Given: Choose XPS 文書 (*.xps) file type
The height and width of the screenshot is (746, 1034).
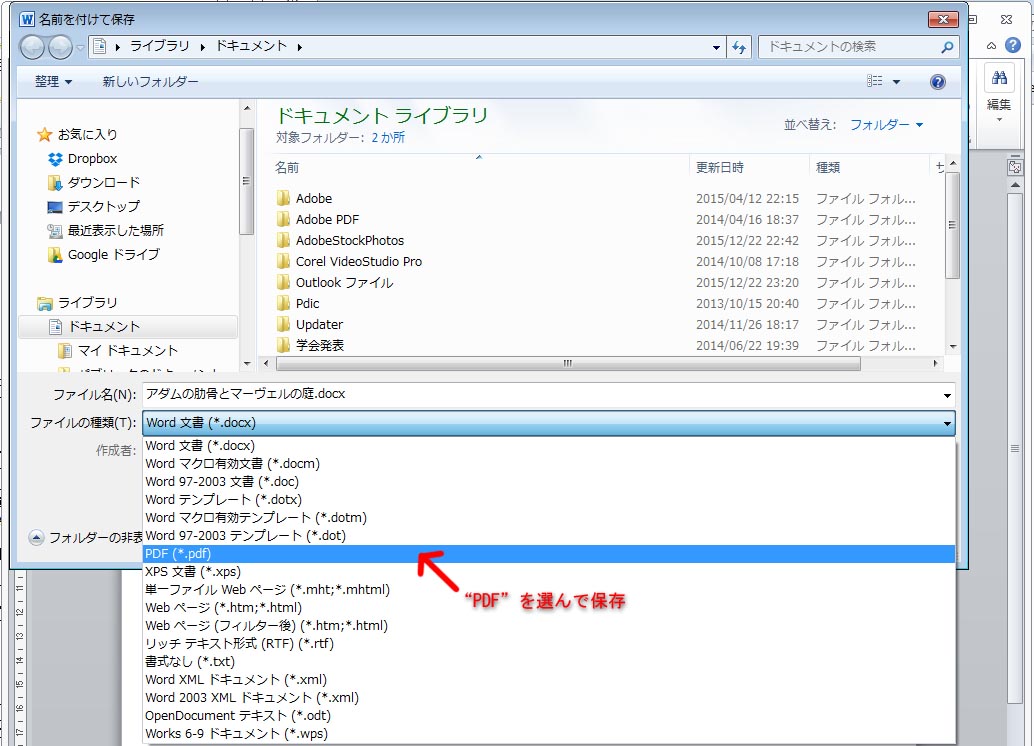Looking at the screenshot, I should pyautogui.click(x=549, y=572).
